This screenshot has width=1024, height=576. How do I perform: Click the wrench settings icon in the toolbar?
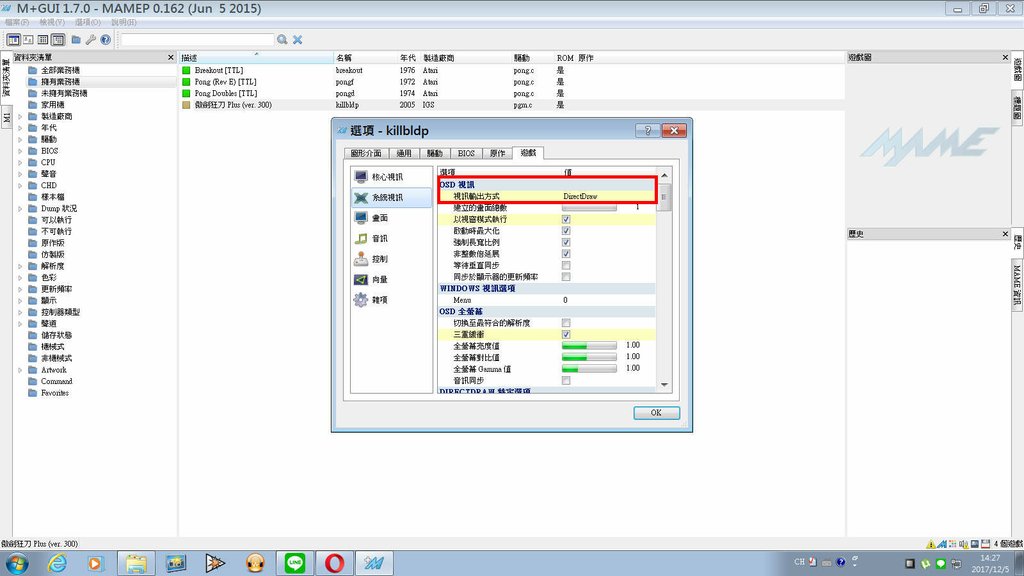tap(90, 40)
